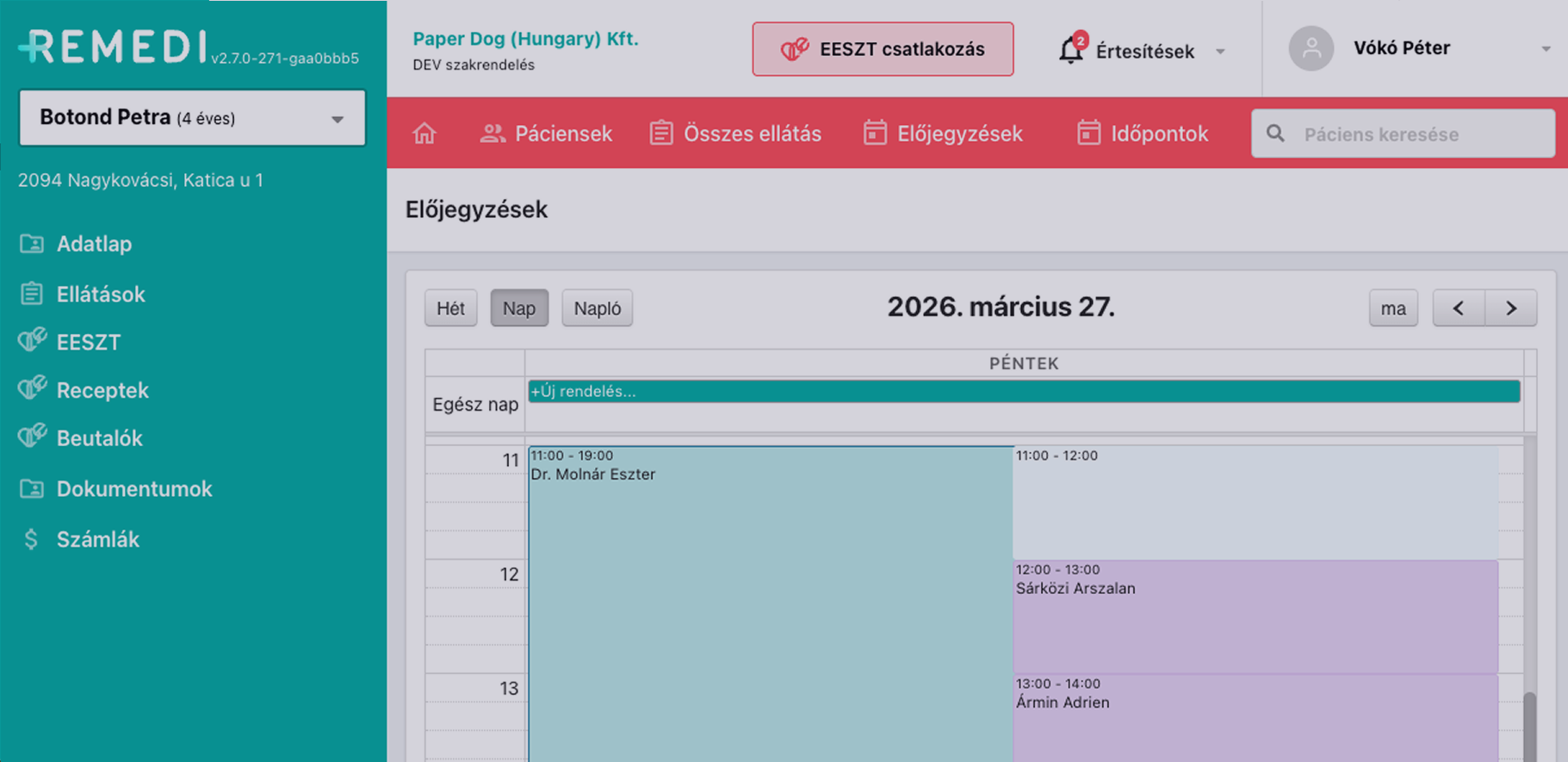Screen dimensions: 1568x762
Task: Click the Vókó Péter user name
Action: click(x=1402, y=48)
